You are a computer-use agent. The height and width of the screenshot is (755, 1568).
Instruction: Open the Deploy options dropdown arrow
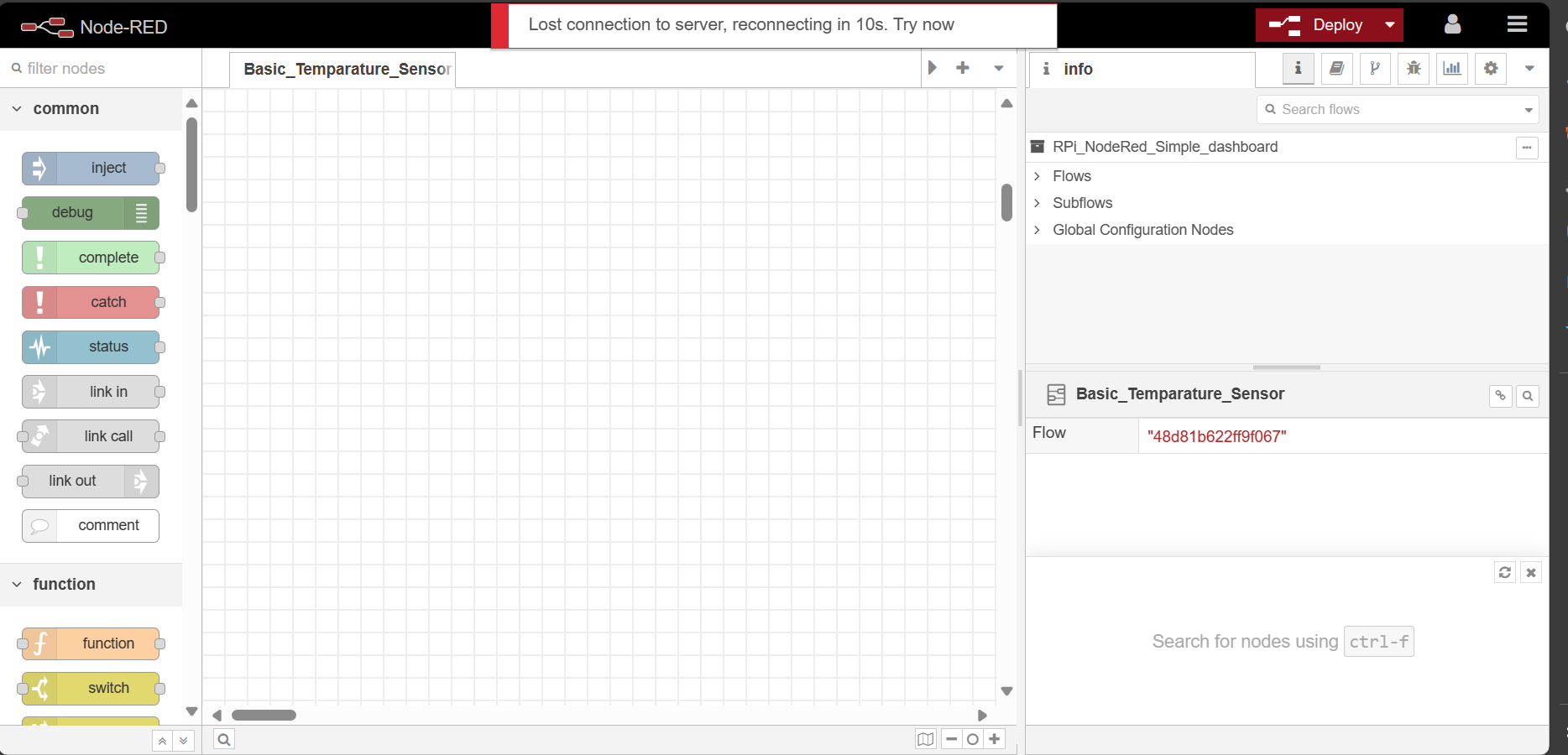coord(1390,25)
